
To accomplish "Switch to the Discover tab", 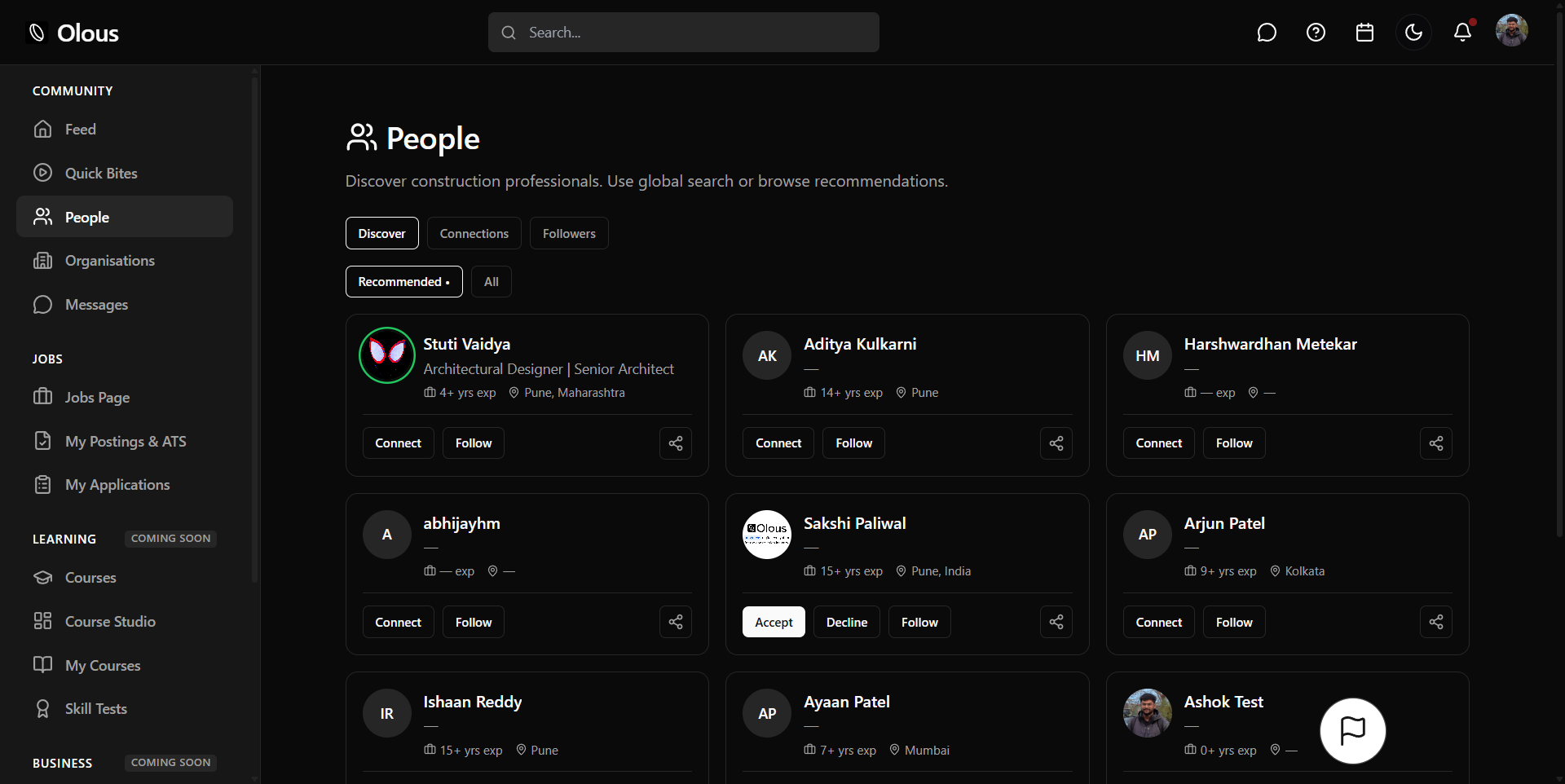I will [x=381, y=233].
